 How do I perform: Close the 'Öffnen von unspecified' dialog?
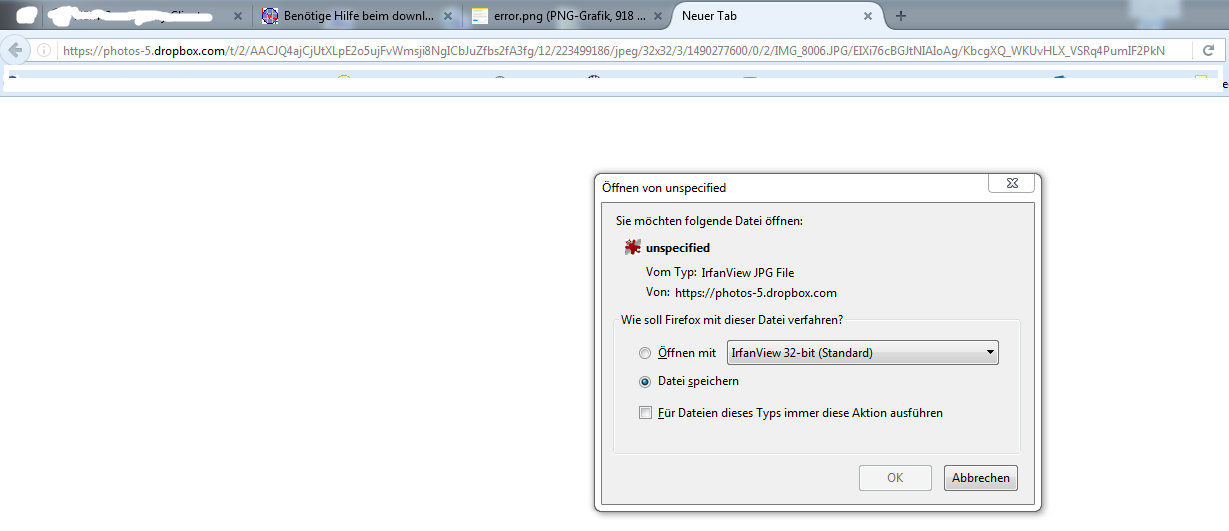point(1010,183)
